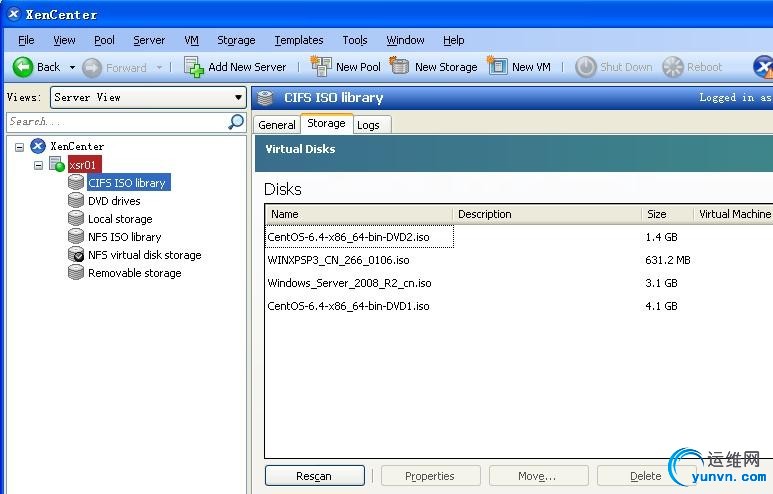
Task: Open the Server View dropdown
Action: click(x=239, y=98)
